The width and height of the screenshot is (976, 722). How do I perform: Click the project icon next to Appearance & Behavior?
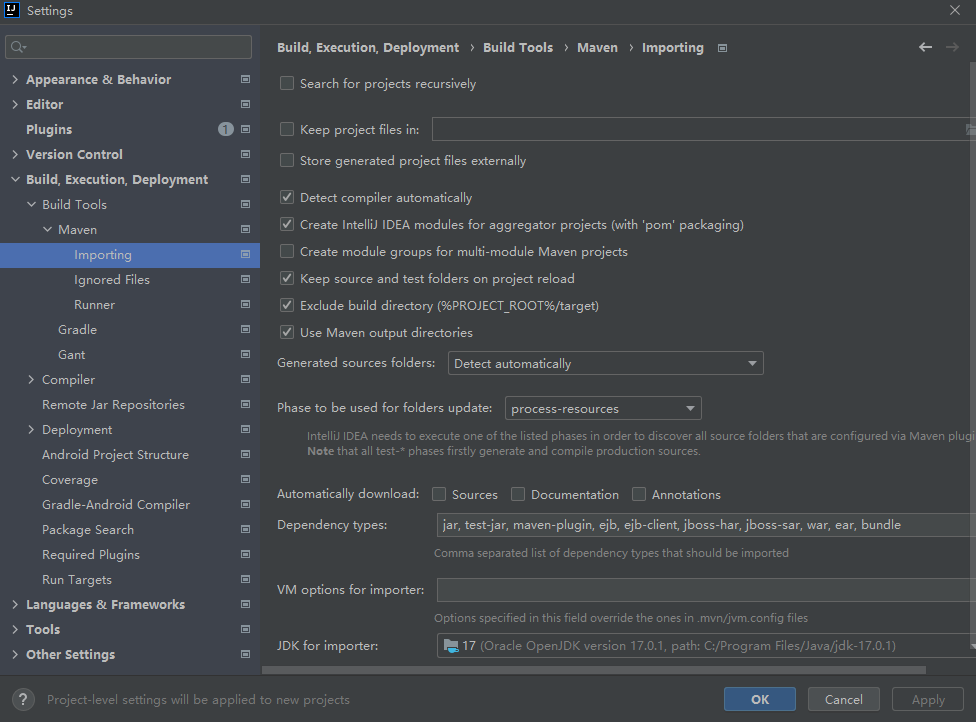click(245, 79)
